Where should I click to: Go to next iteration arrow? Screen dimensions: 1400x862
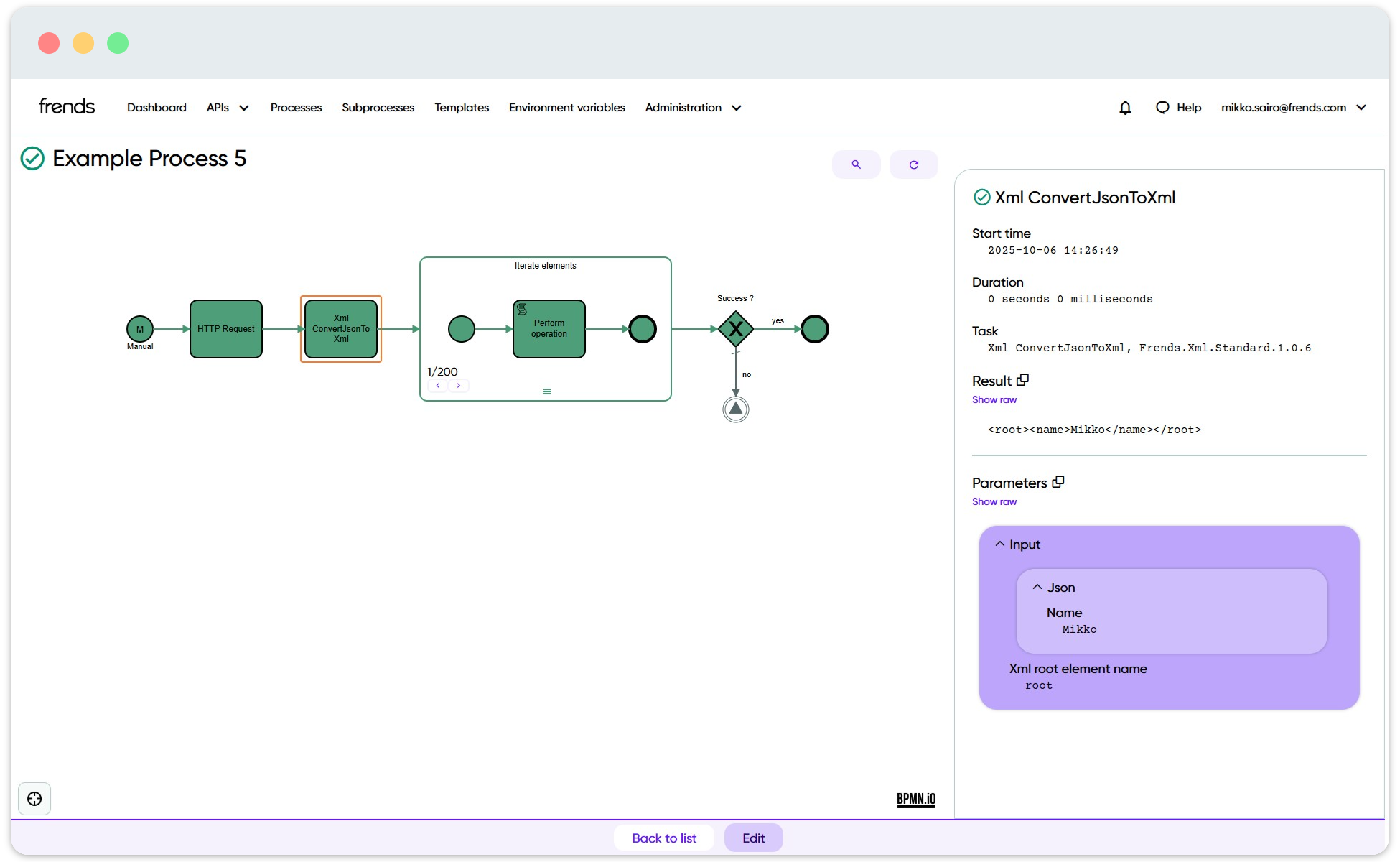click(459, 386)
